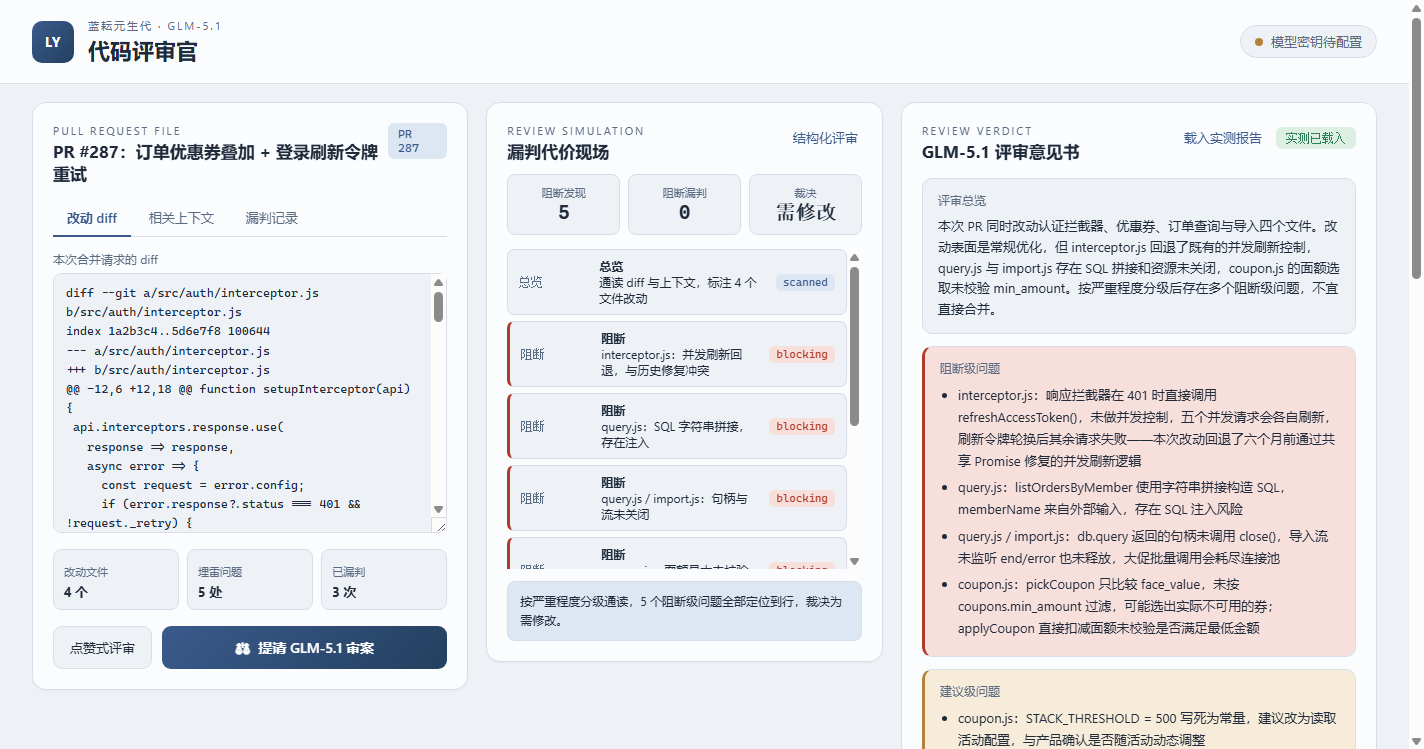This screenshot has width=1424, height=749.
Task: Select the interceptor.js 并发刷新回退 blocking row
Action: [676, 354]
